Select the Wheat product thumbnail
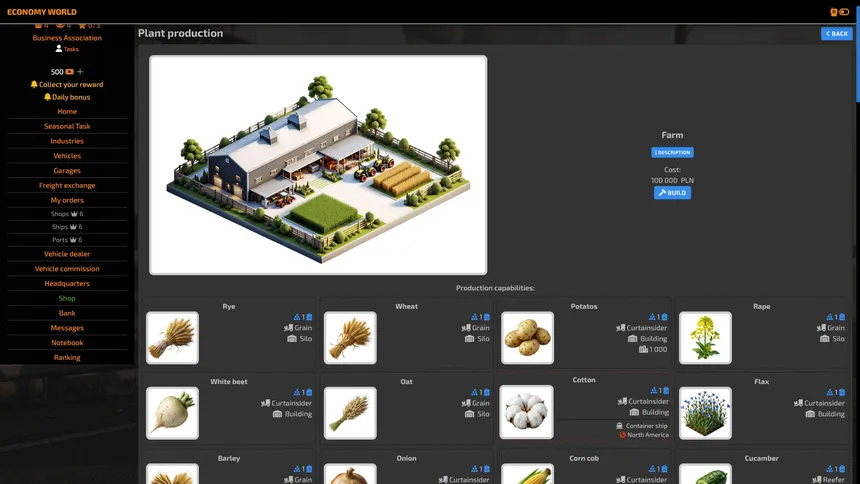860x484 pixels. 350,338
